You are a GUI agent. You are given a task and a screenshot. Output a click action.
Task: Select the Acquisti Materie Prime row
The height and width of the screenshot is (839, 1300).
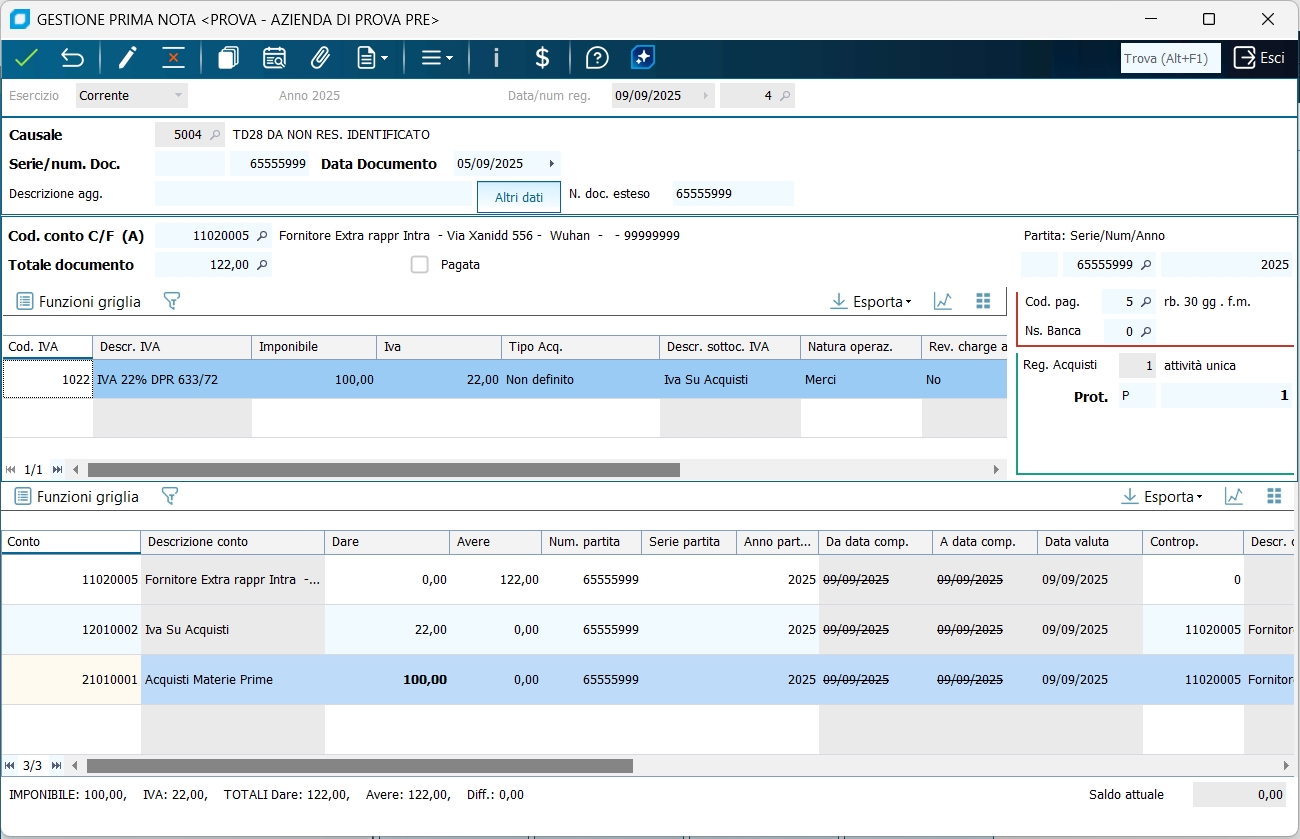tap(209, 680)
